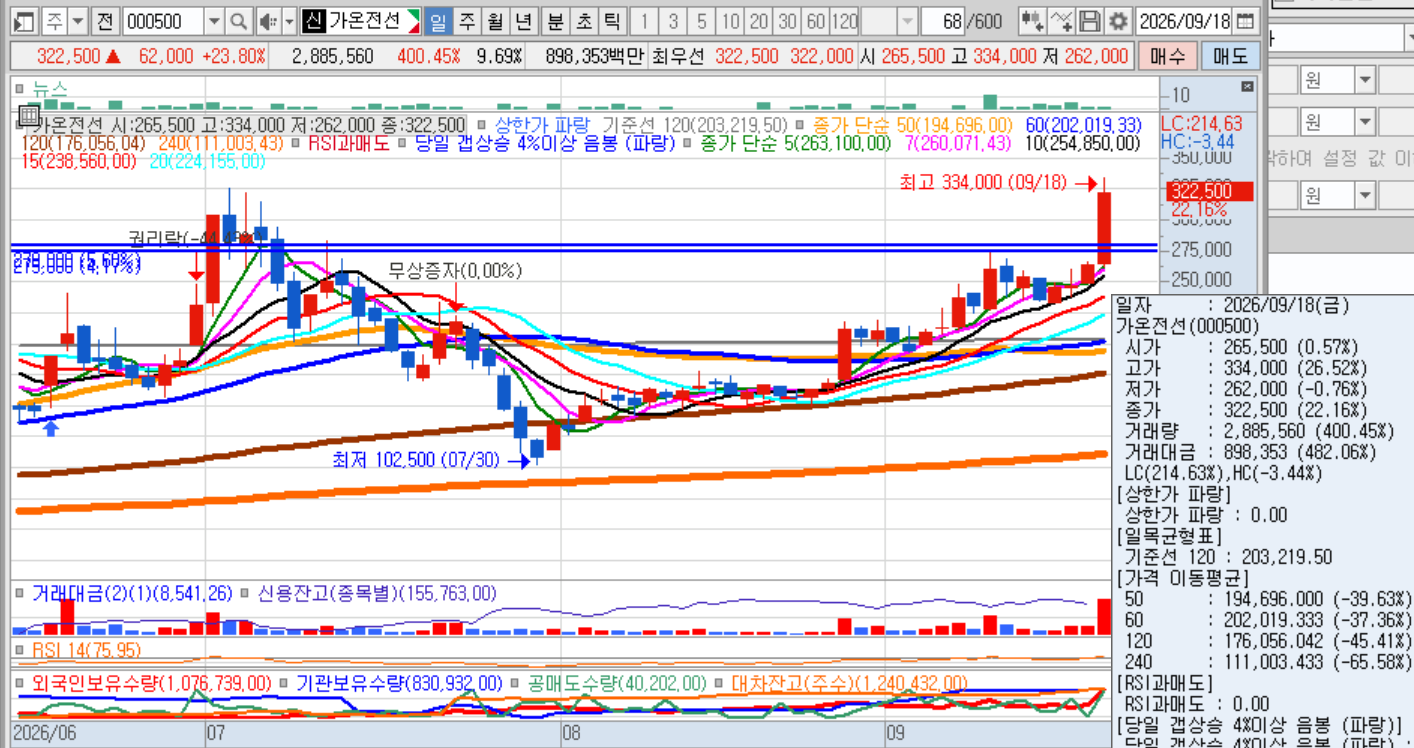Open the dropdown arrow next to speaker
Image resolution: width=1414 pixels, height=748 pixels.
[x=289, y=21]
